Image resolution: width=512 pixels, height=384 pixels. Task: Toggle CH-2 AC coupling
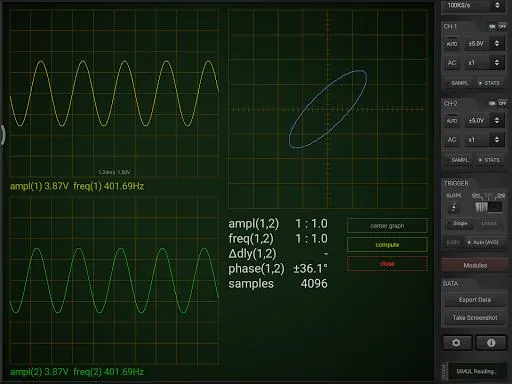coord(452,140)
